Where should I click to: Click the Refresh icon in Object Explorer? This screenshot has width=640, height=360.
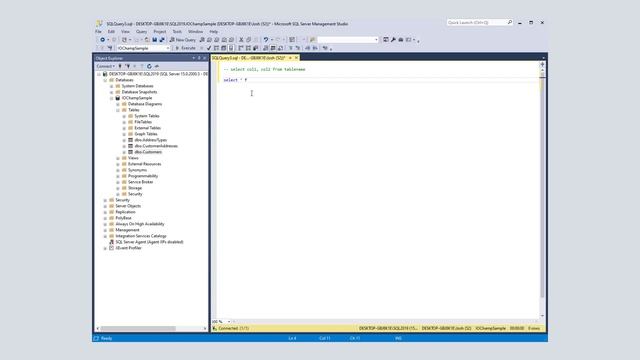(x=149, y=66)
